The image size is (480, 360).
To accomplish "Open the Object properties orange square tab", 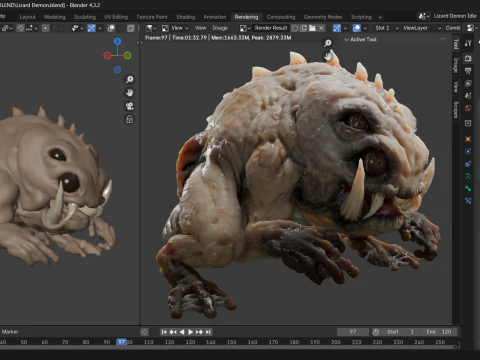I will click(468, 139).
